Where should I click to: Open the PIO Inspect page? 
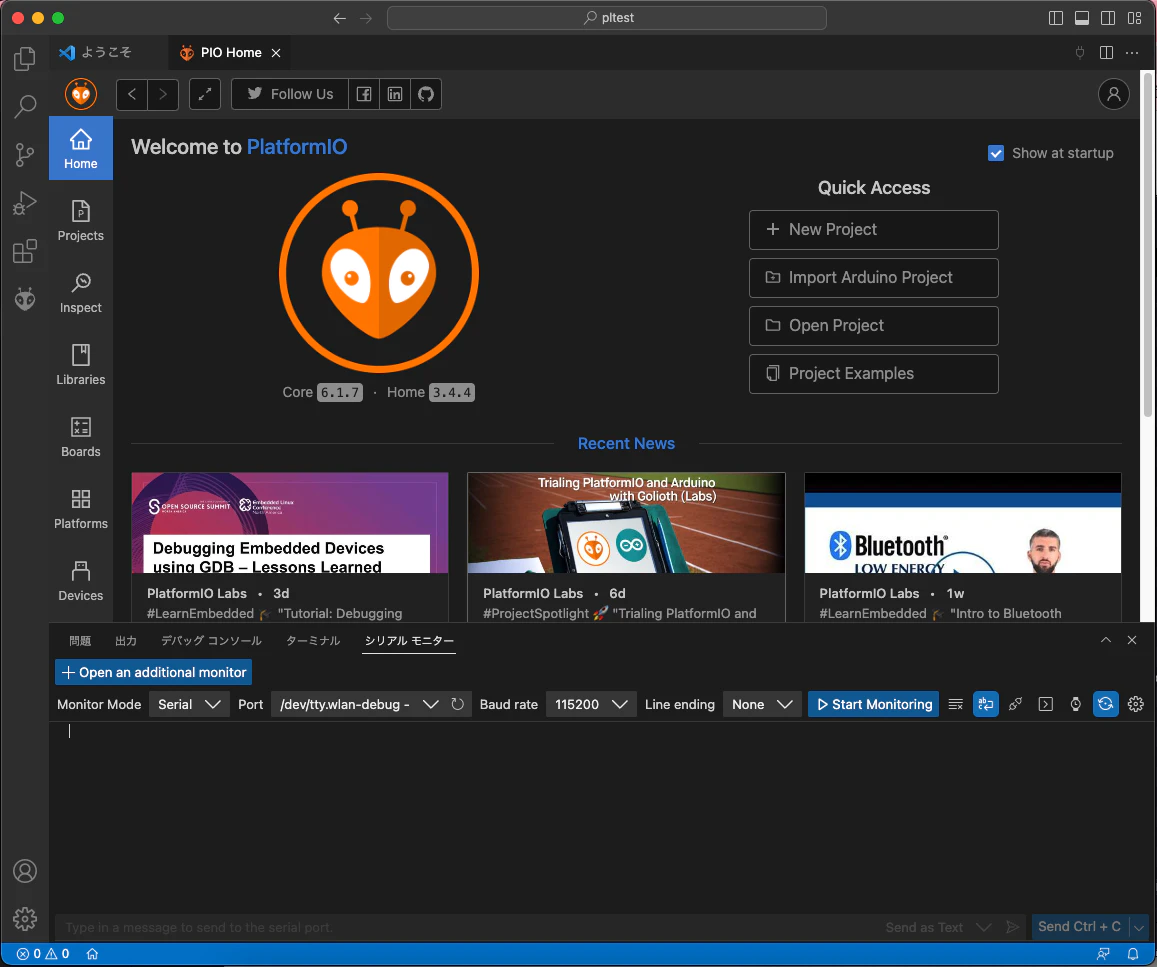coord(80,293)
